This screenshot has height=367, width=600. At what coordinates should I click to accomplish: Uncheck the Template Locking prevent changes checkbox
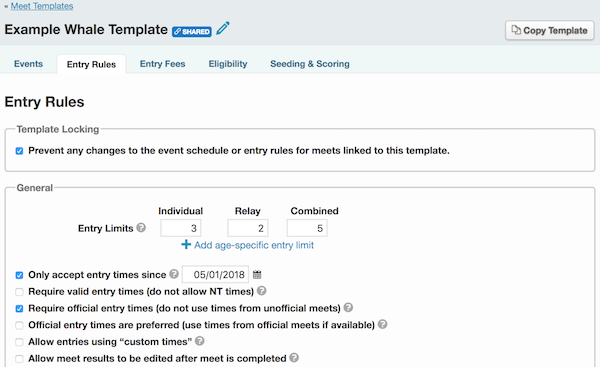coord(19,151)
